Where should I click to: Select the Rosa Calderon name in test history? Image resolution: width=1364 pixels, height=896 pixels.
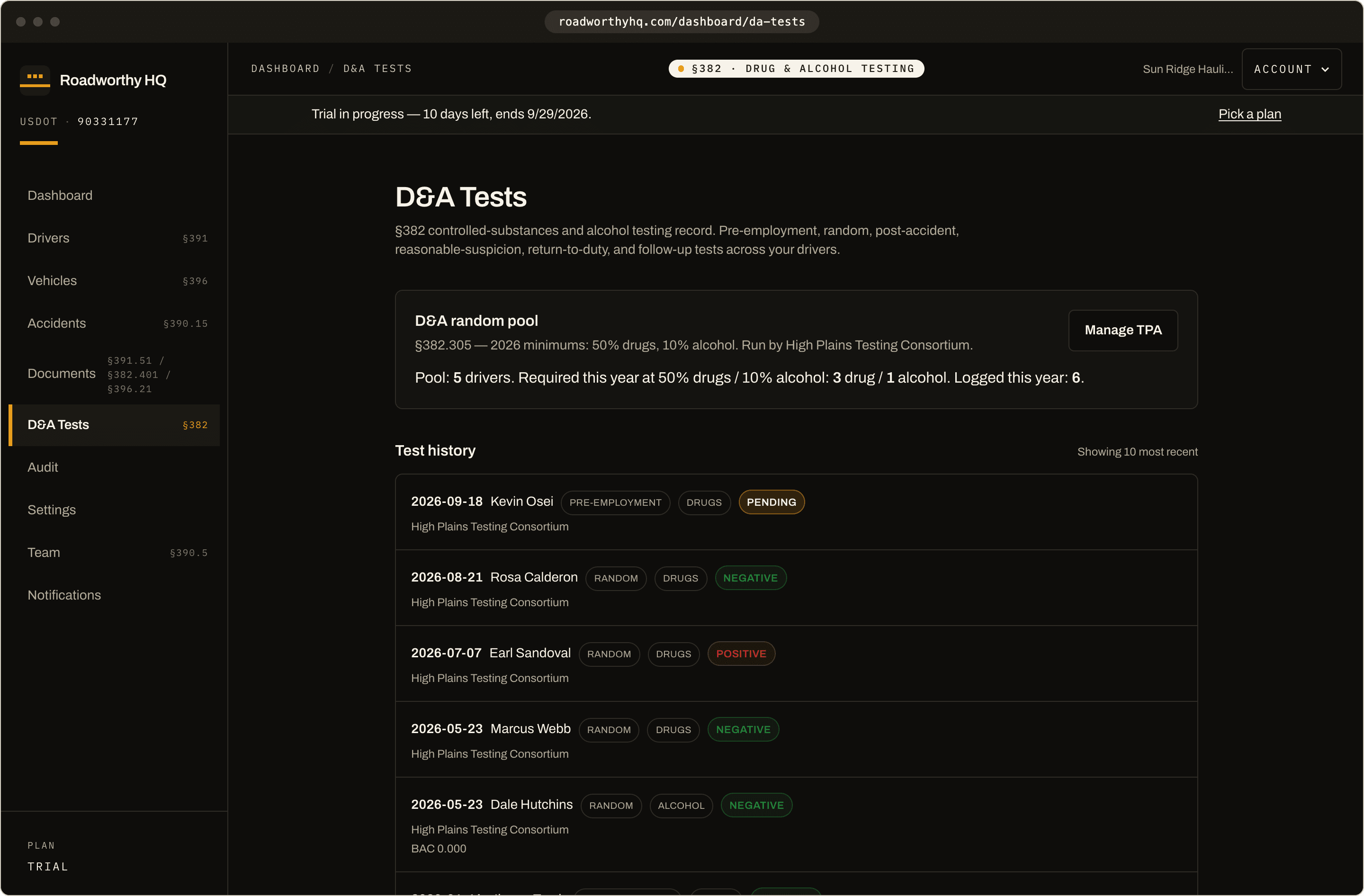click(x=534, y=577)
